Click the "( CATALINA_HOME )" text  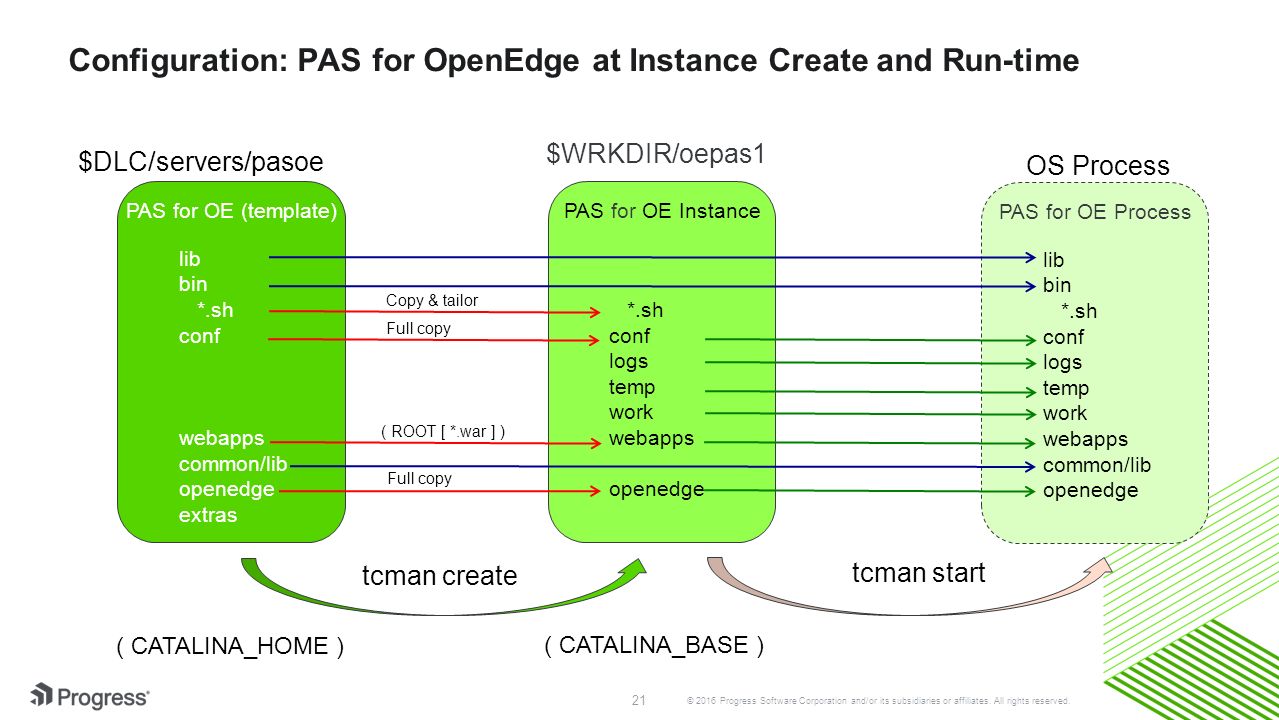pos(231,647)
